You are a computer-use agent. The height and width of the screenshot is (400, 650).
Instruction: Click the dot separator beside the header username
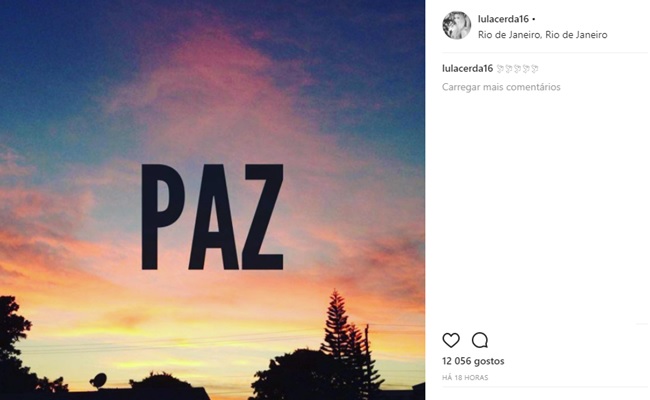(x=533, y=19)
